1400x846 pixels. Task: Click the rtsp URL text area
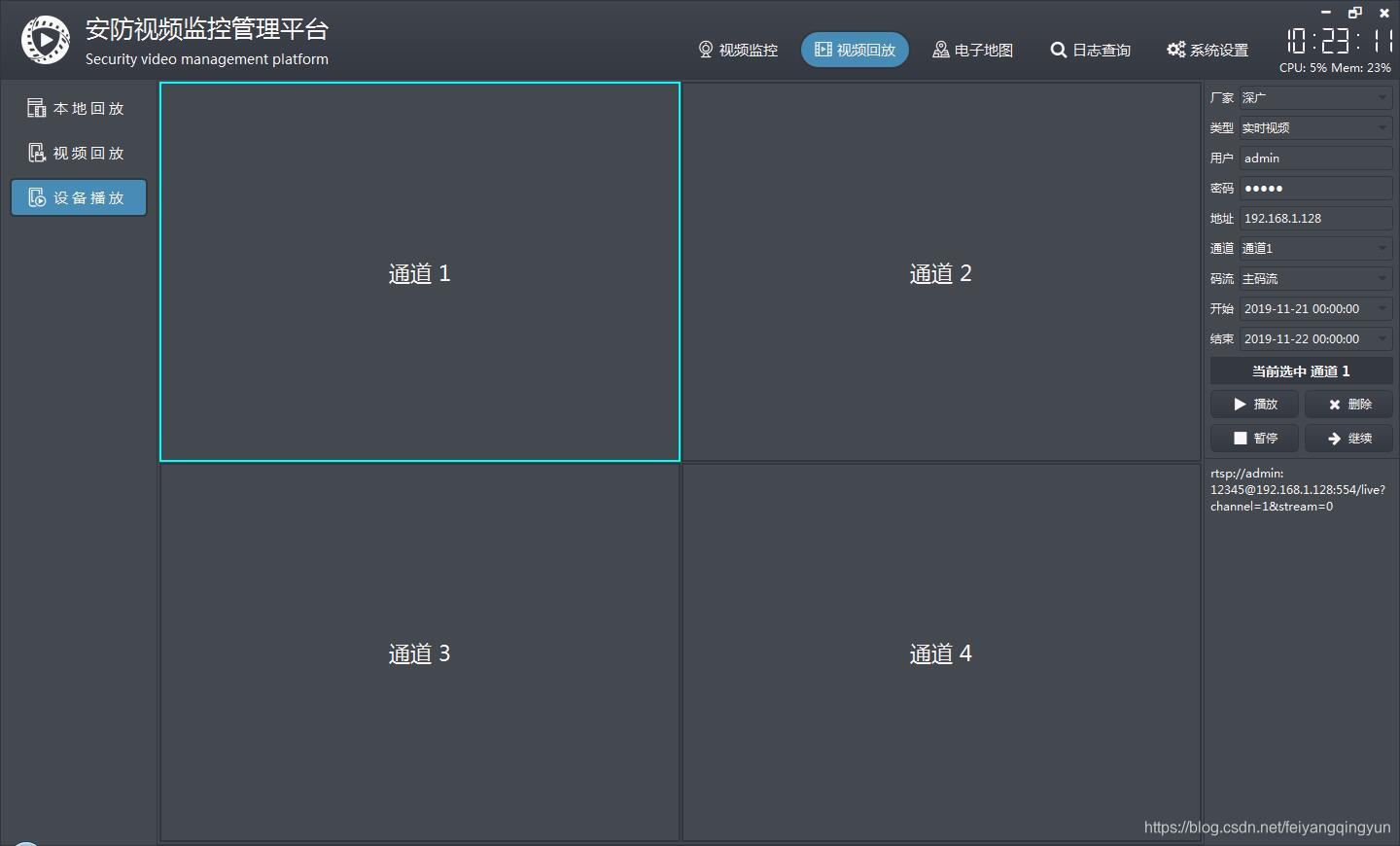click(x=1298, y=489)
